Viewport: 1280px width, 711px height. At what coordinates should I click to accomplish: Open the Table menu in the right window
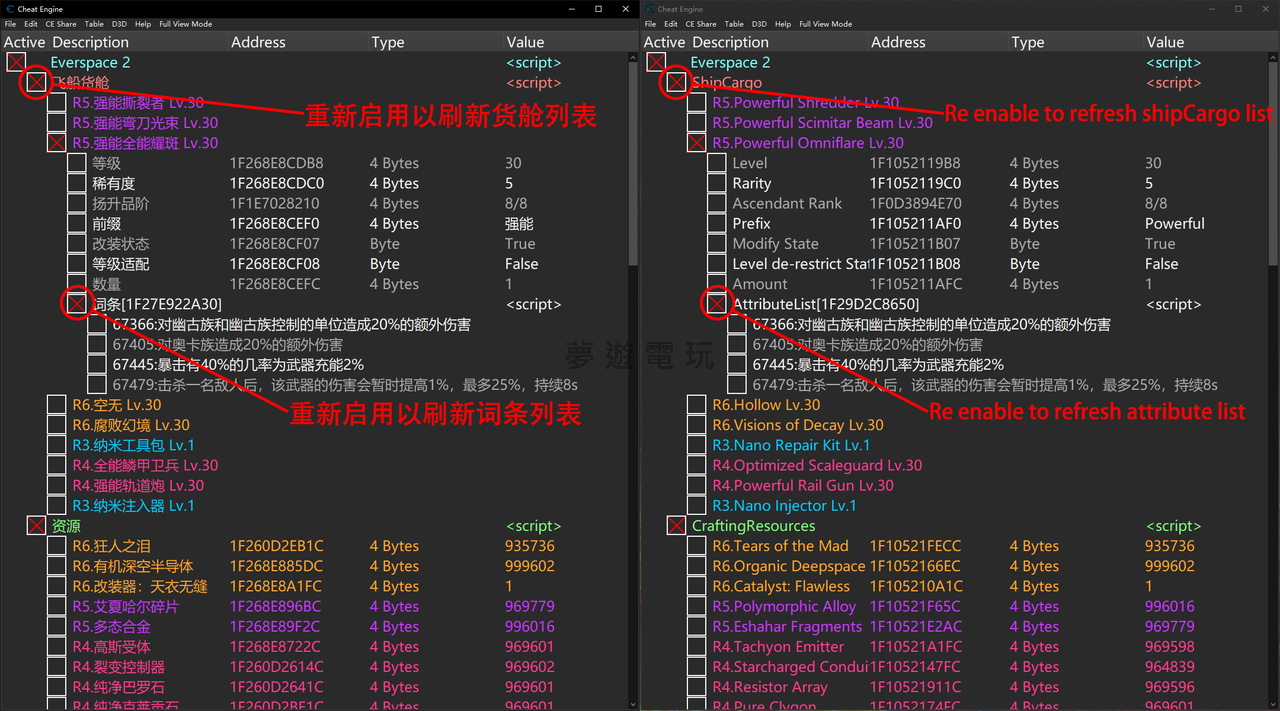pyautogui.click(x=734, y=24)
